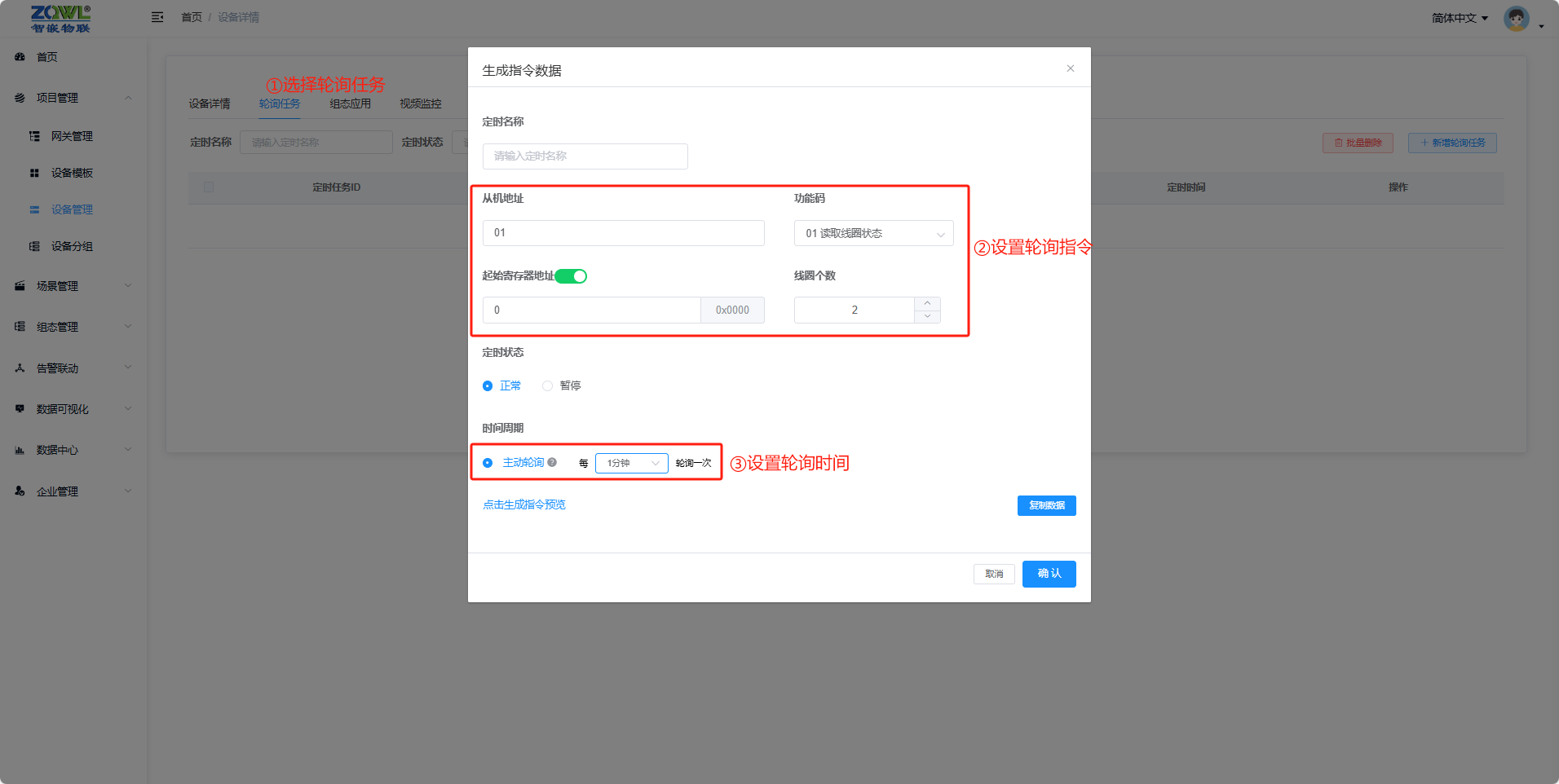Click the 确认 button
Viewport: 1559px width, 784px height.
[1049, 574]
